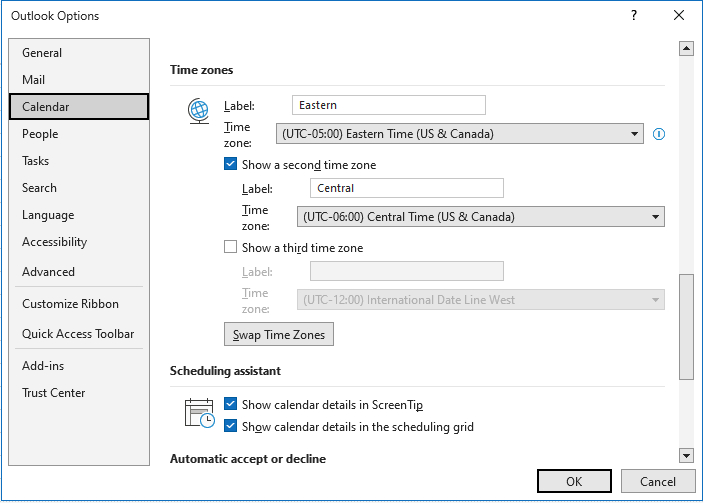Click the Swap Time Zones button
Screen dimensions: 703x503
tap(279, 334)
